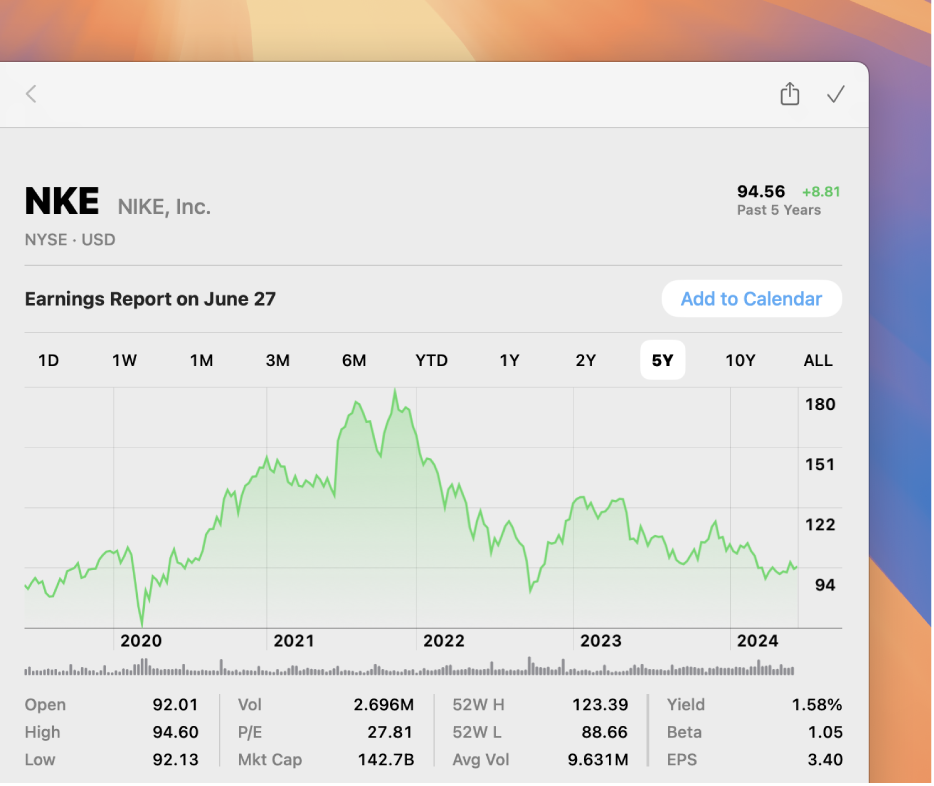Image resolution: width=934 pixels, height=786 pixels.
Task: Go back using the left chevron
Action: [x=31, y=94]
